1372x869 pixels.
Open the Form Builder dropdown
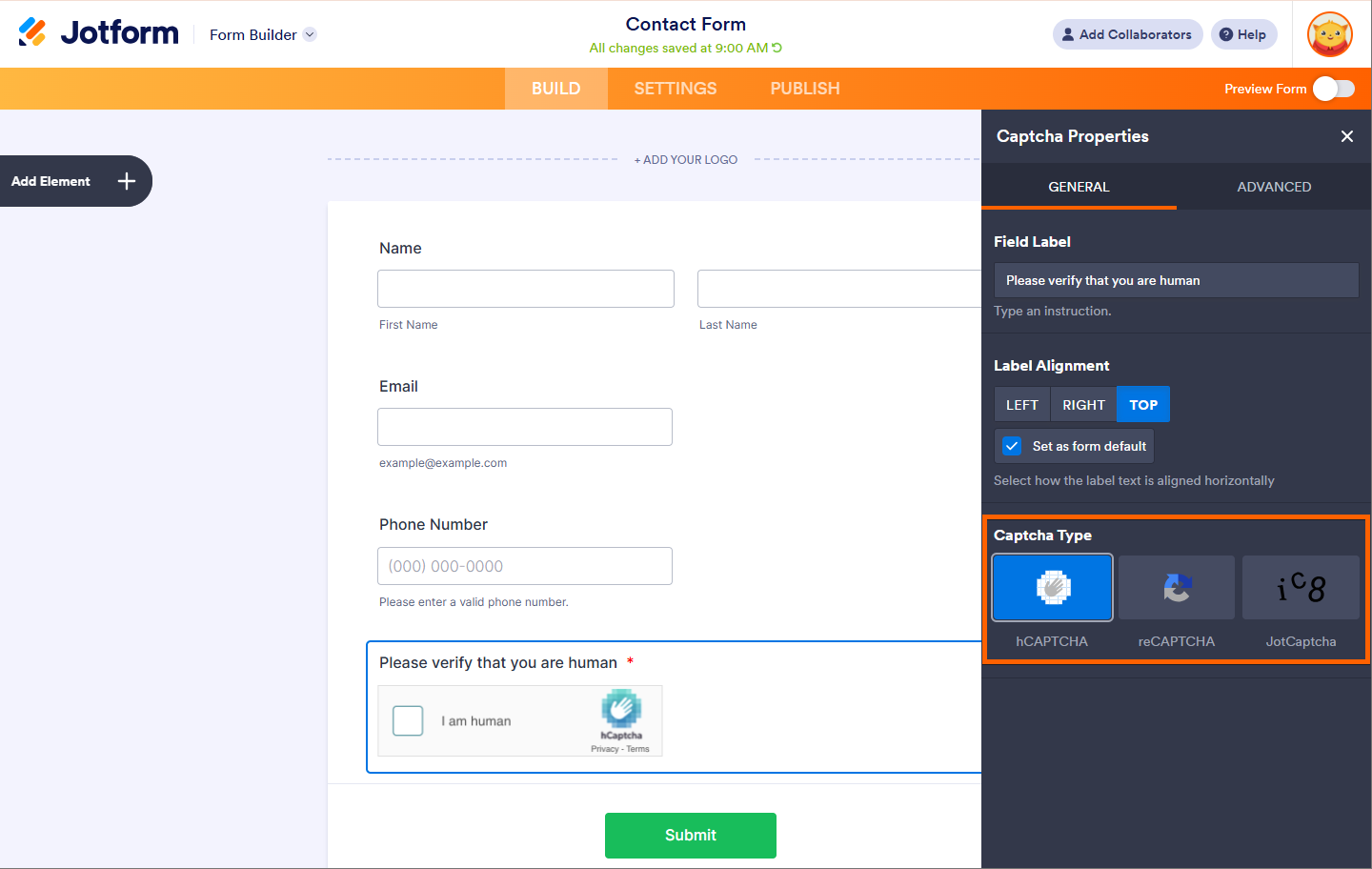pos(263,34)
